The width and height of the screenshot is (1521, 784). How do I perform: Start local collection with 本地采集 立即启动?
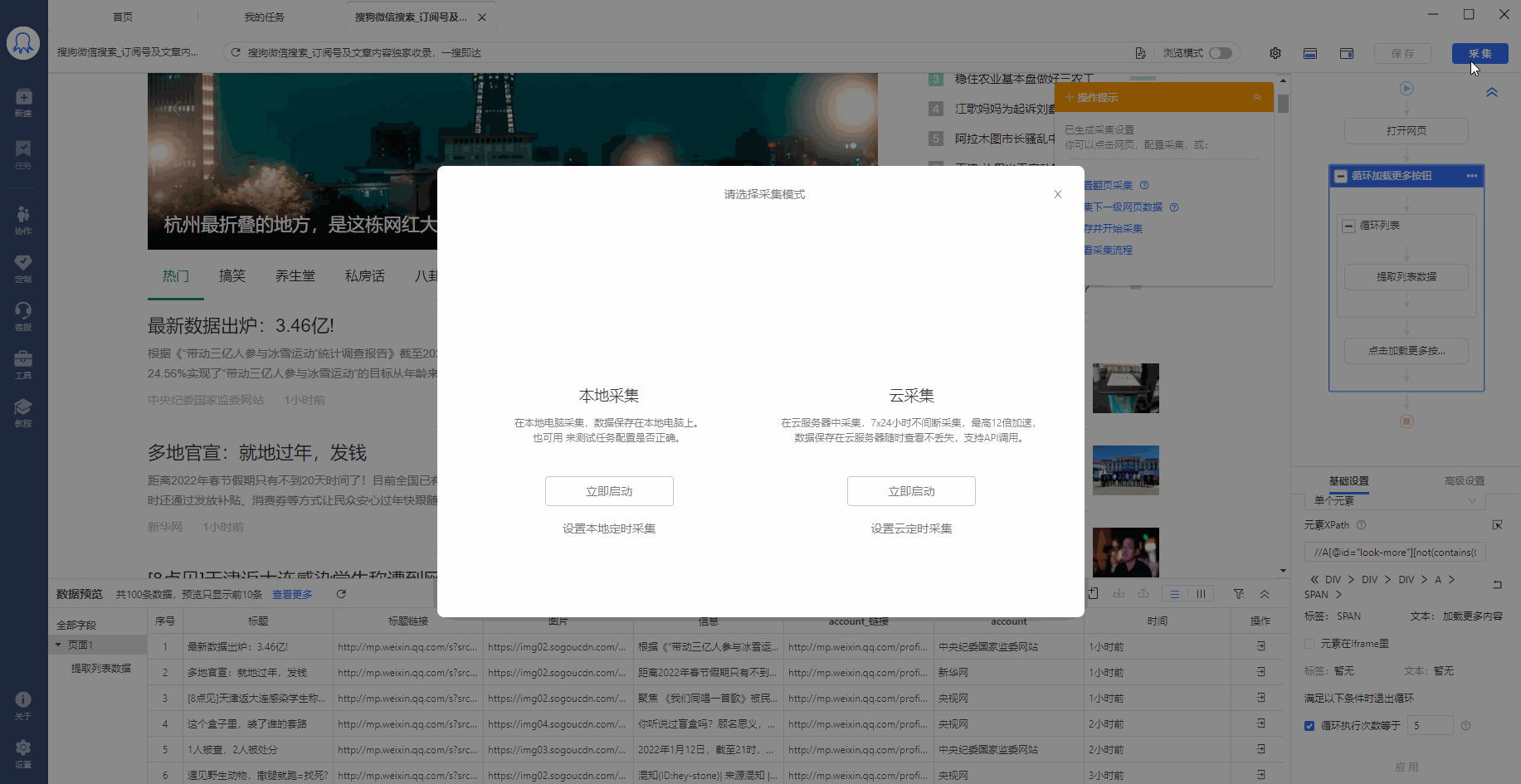pos(609,491)
